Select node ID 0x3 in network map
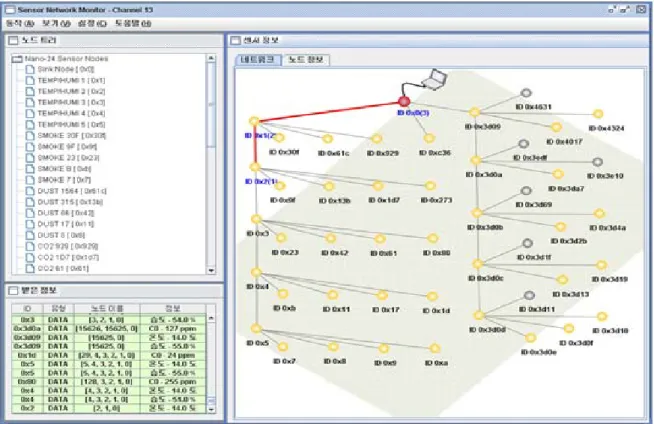Viewport: 654px width, 424px height. click(257, 219)
